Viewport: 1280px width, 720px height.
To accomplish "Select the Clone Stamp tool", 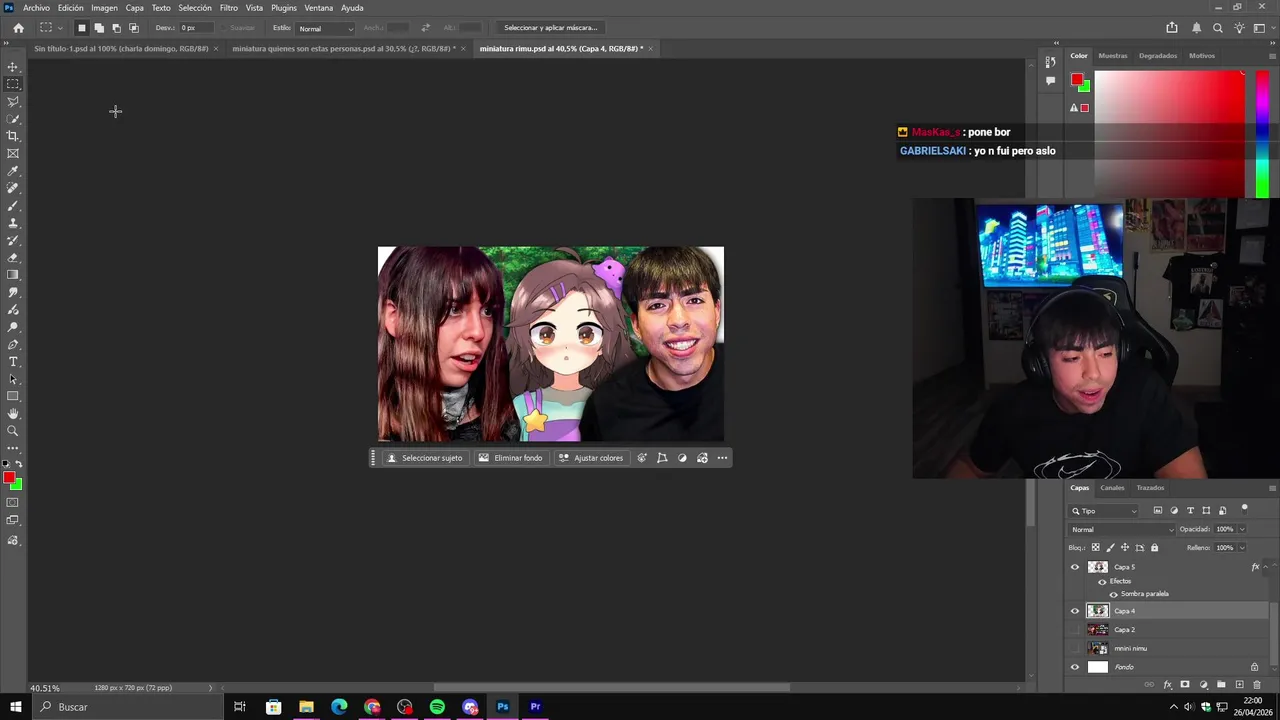I will tap(13, 223).
